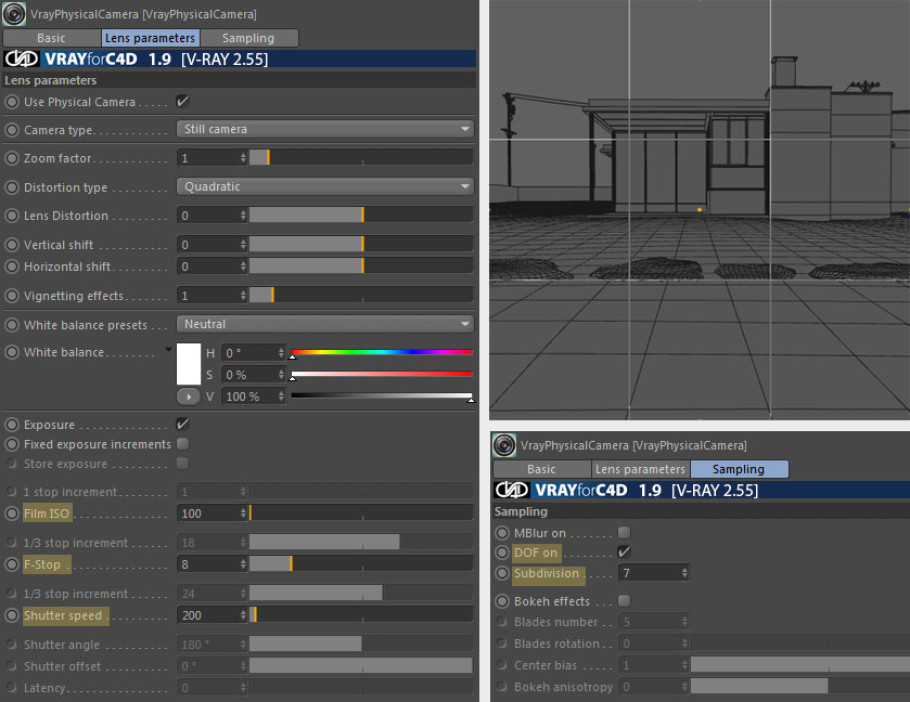Open the White balance presets dropdown showing Neutral

tap(325, 324)
